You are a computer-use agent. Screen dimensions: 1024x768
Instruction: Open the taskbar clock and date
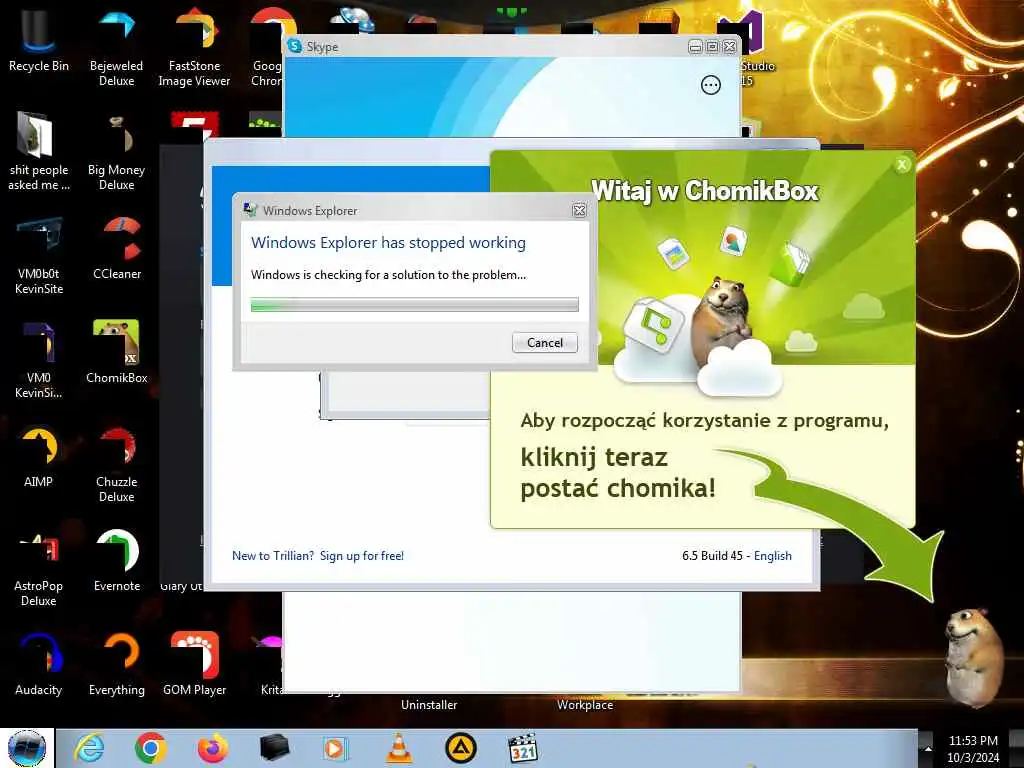tap(973, 749)
